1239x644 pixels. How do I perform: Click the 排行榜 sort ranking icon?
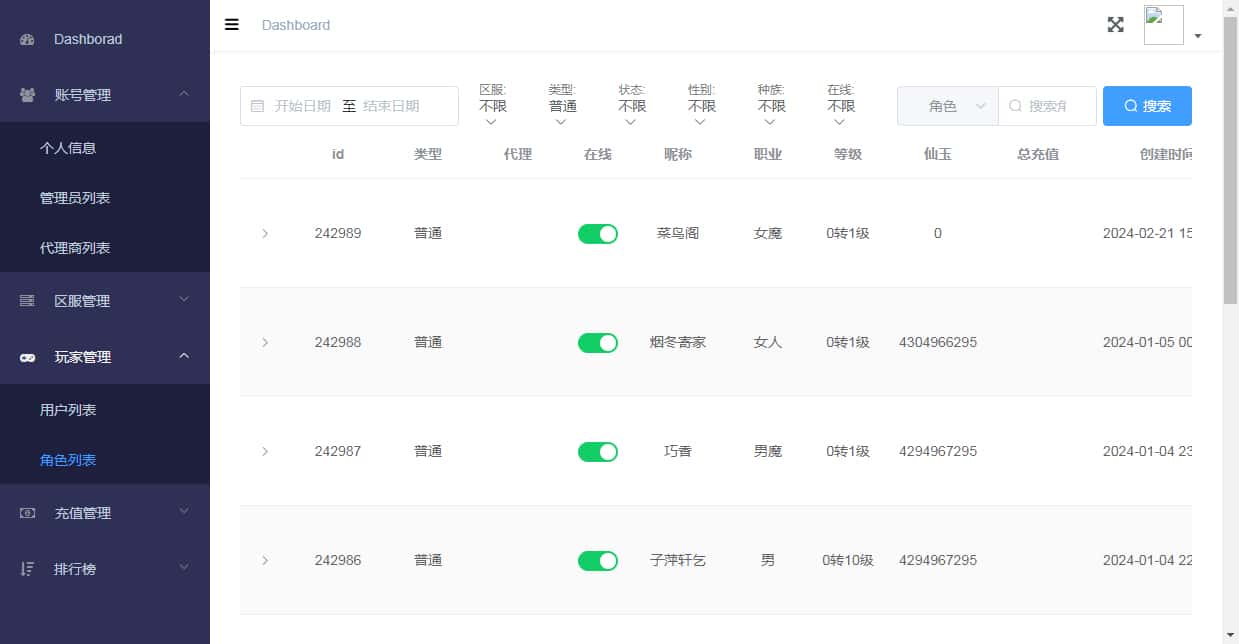tap(28, 569)
